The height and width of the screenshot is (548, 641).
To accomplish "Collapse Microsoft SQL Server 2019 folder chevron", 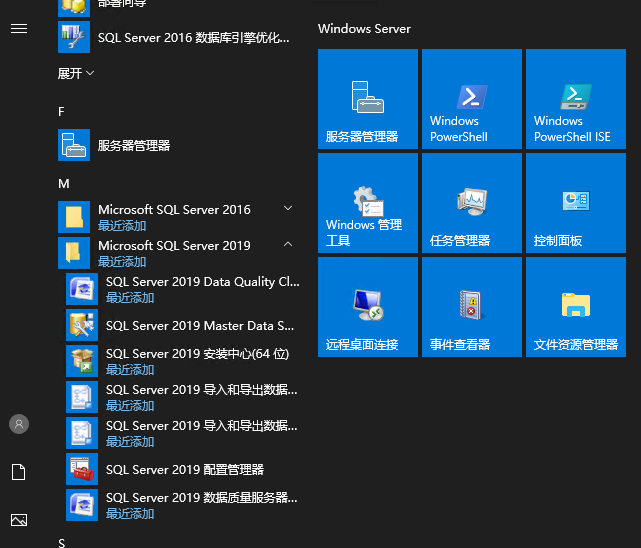I will click(x=288, y=244).
